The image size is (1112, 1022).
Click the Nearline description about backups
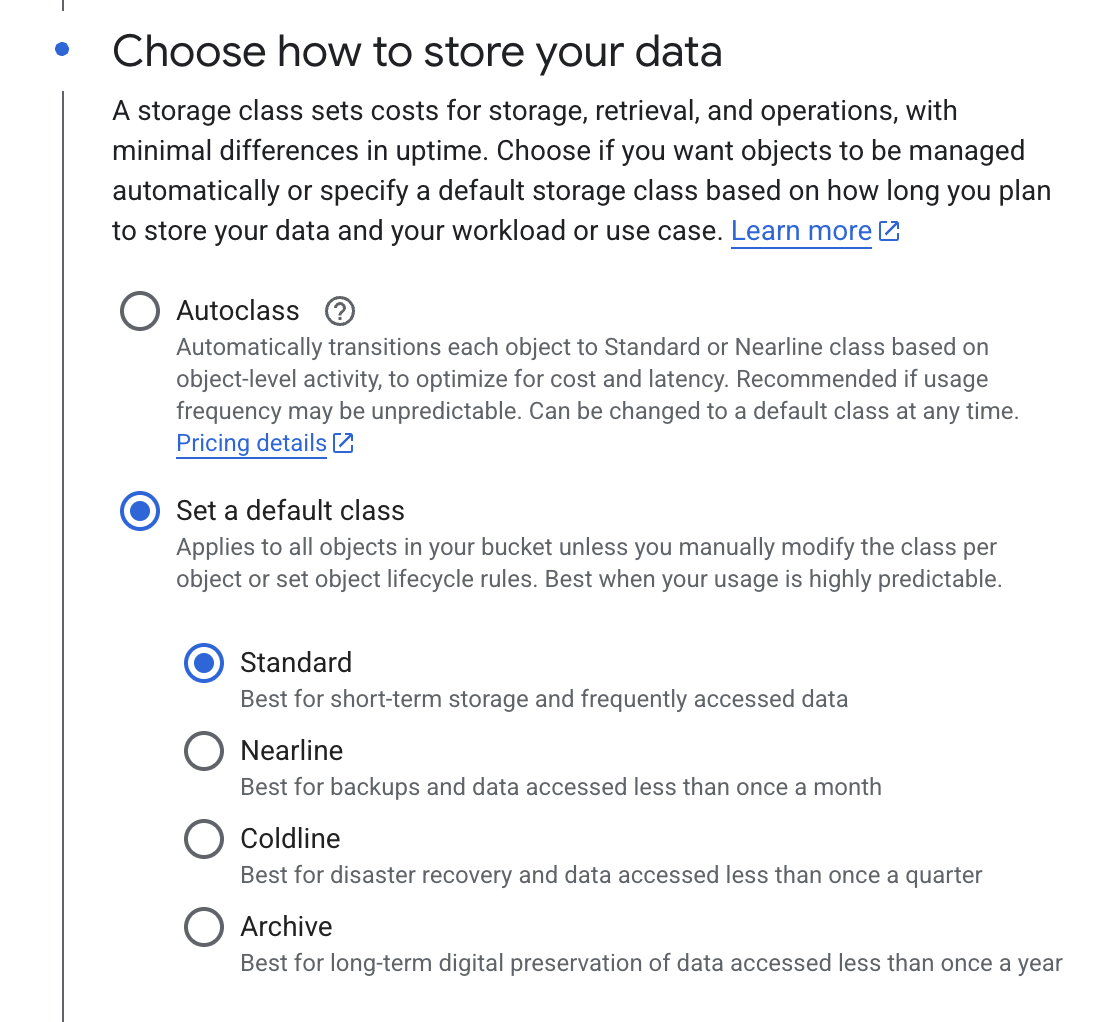[x=561, y=787]
